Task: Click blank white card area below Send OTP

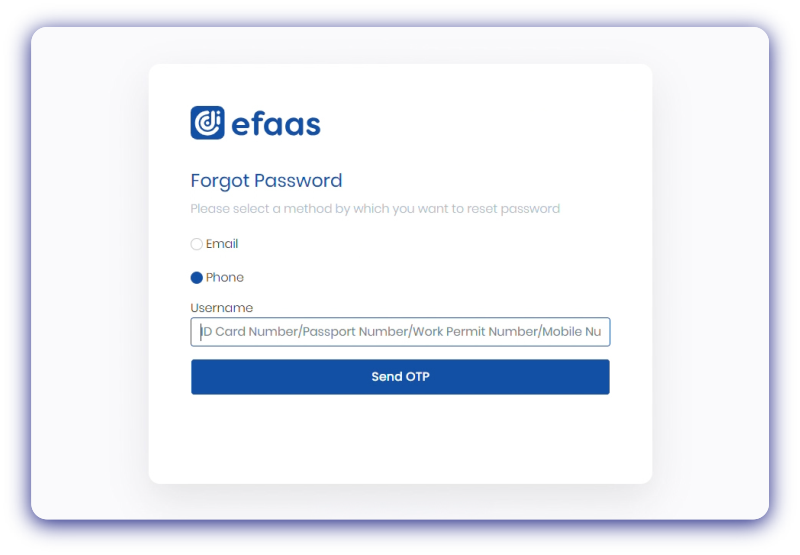Action: 400,440
